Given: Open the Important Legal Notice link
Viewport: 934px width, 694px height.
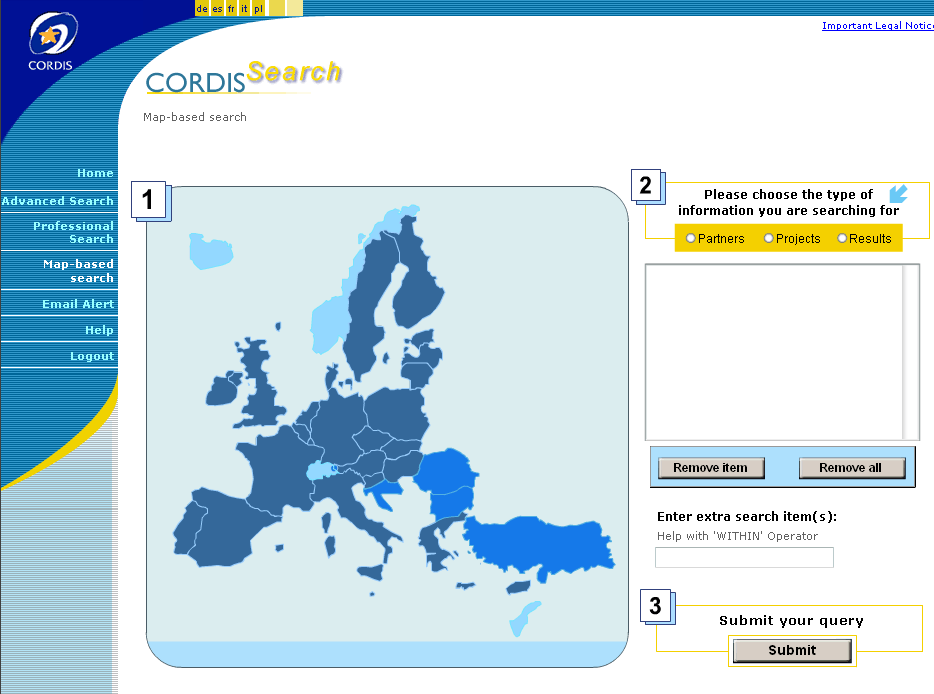Looking at the screenshot, I should pyautogui.click(x=877, y=26).
